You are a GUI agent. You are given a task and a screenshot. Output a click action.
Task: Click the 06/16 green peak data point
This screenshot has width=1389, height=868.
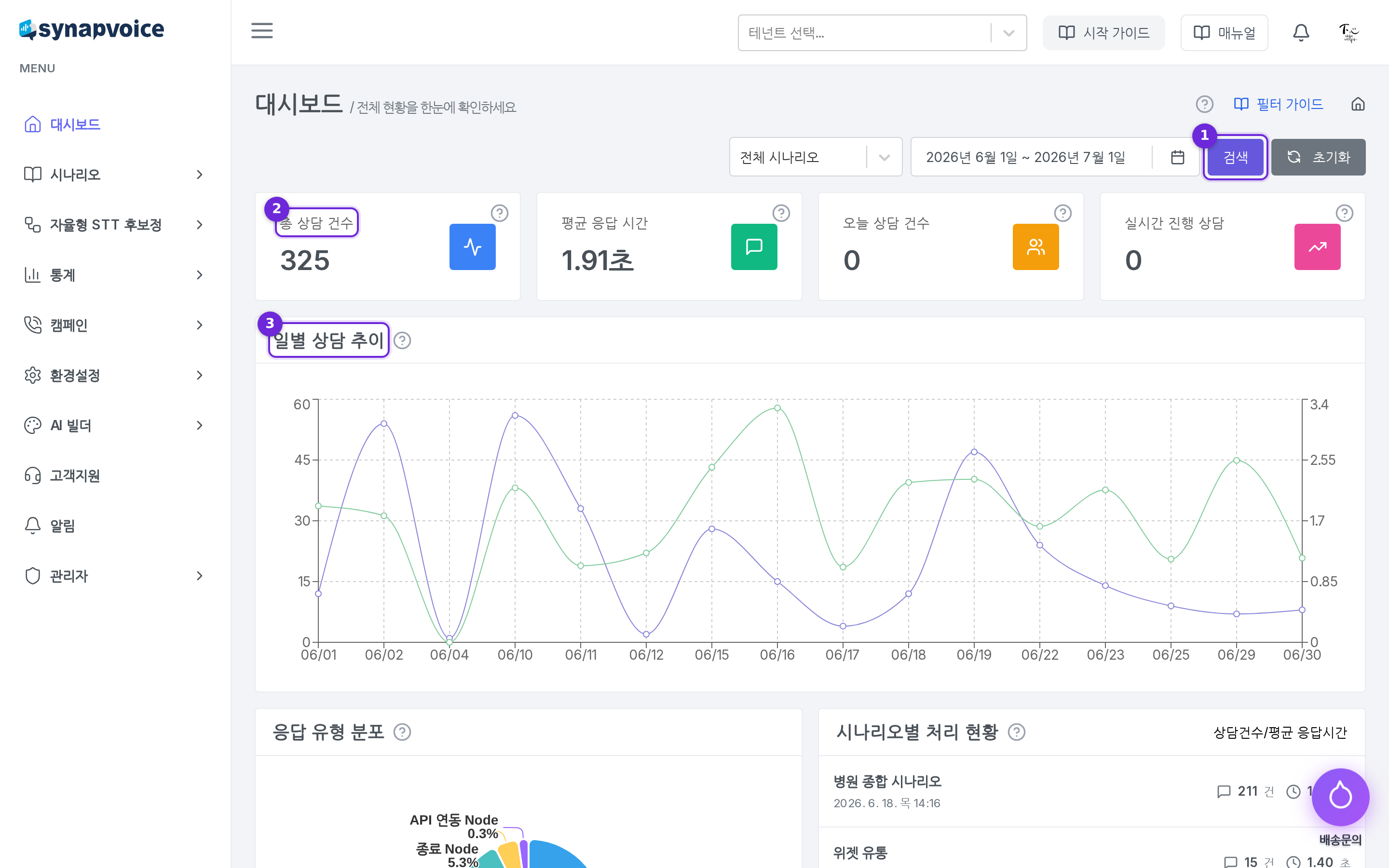777,408
